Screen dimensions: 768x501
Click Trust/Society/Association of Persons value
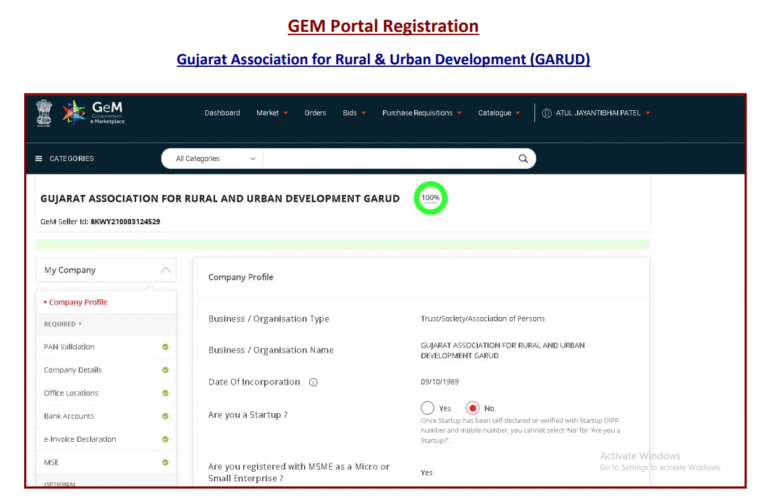(x=482, y=318)
